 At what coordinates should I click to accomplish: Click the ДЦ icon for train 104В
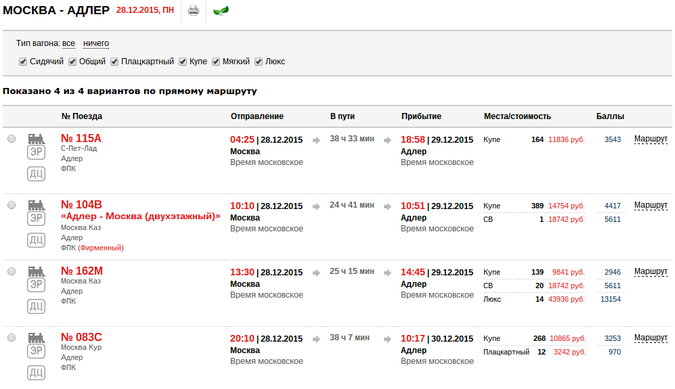pos(36,240)
